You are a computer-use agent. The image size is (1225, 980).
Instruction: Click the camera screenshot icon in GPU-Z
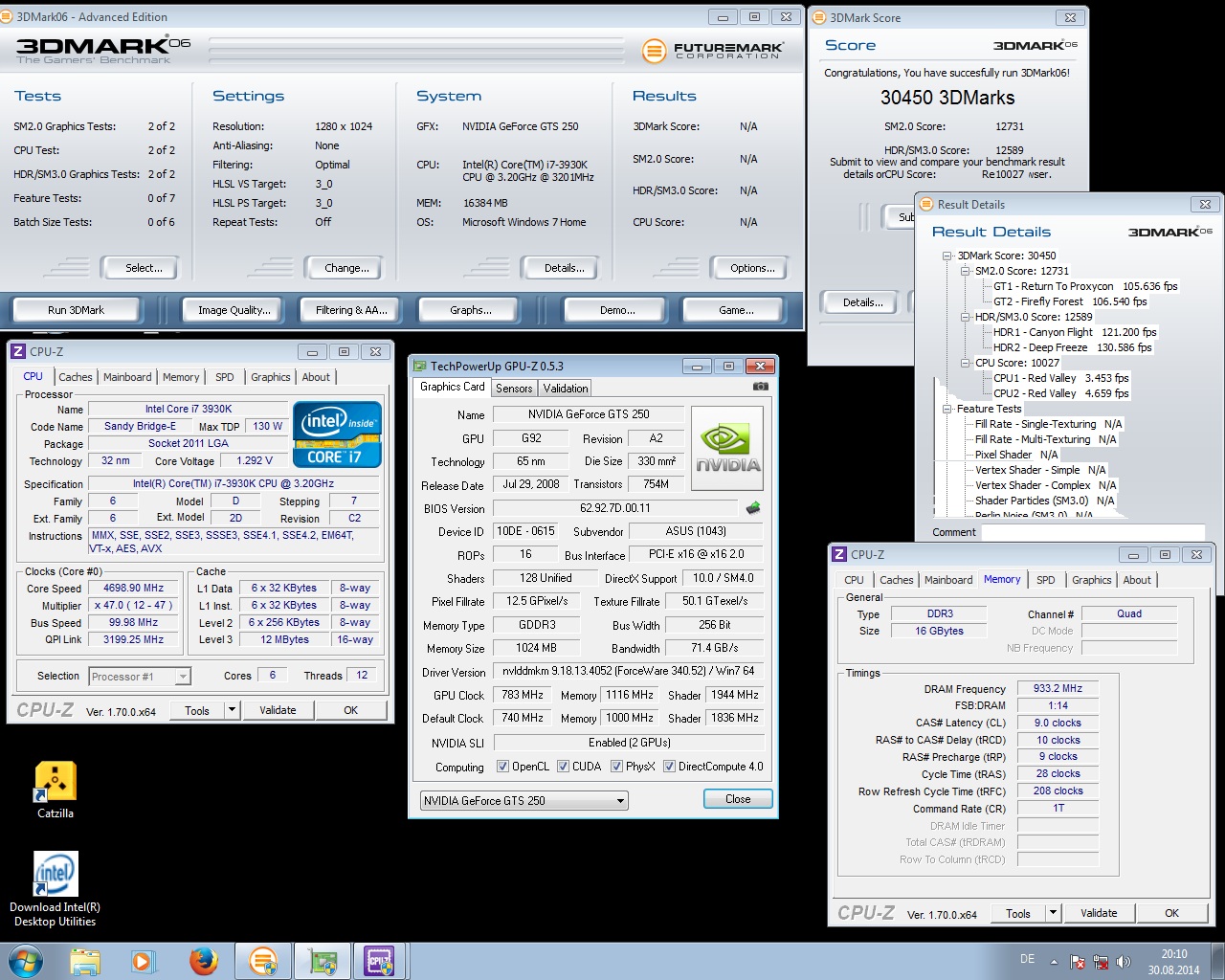coord(760,387)
